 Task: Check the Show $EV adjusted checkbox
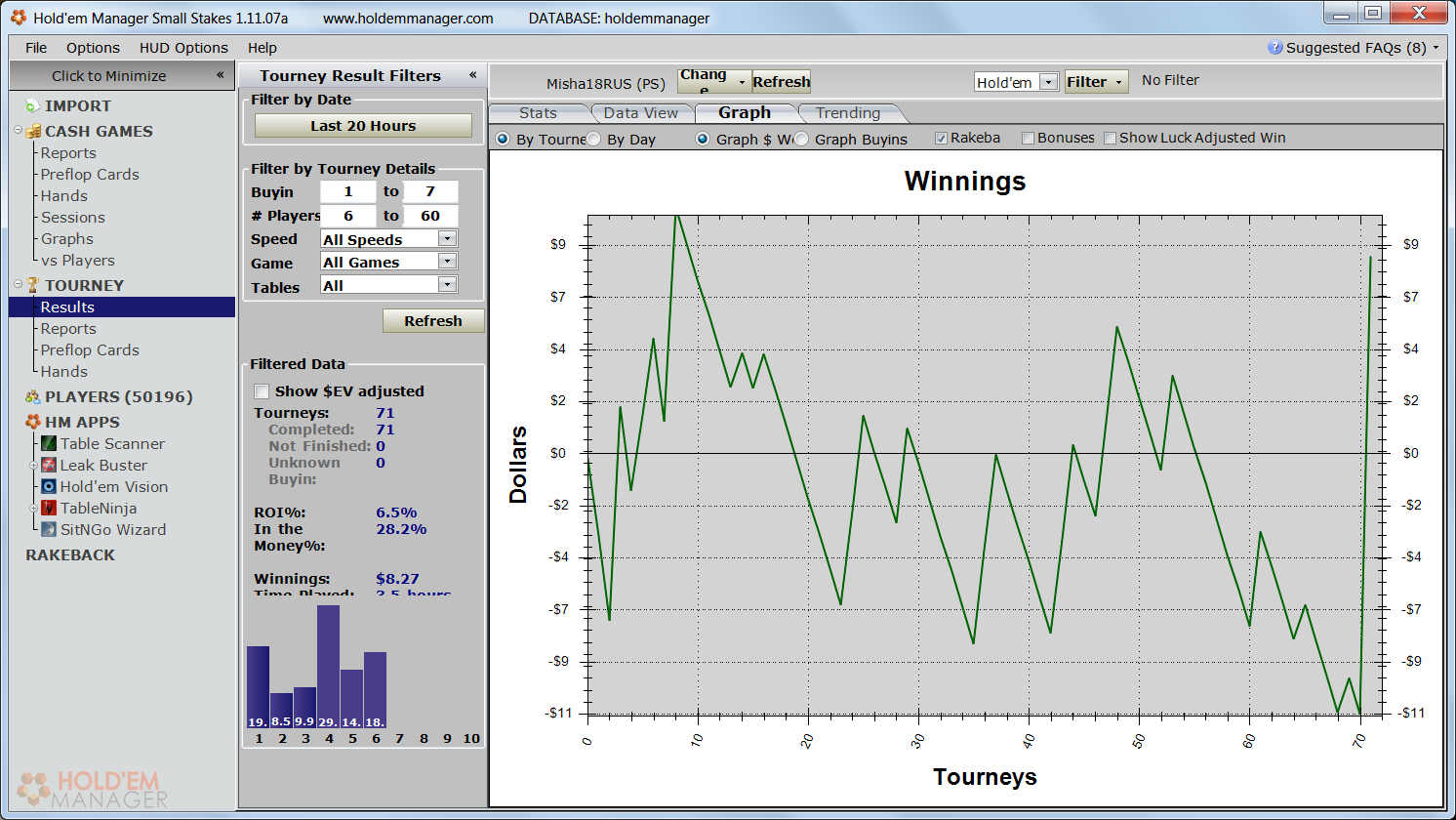tap(262, 391)
